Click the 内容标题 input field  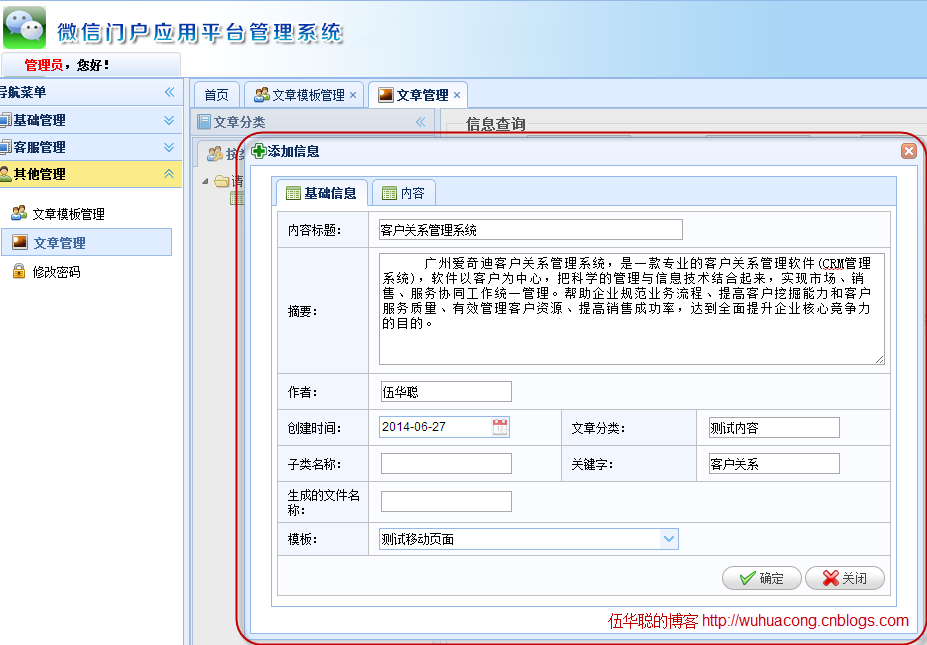(530, 229)
